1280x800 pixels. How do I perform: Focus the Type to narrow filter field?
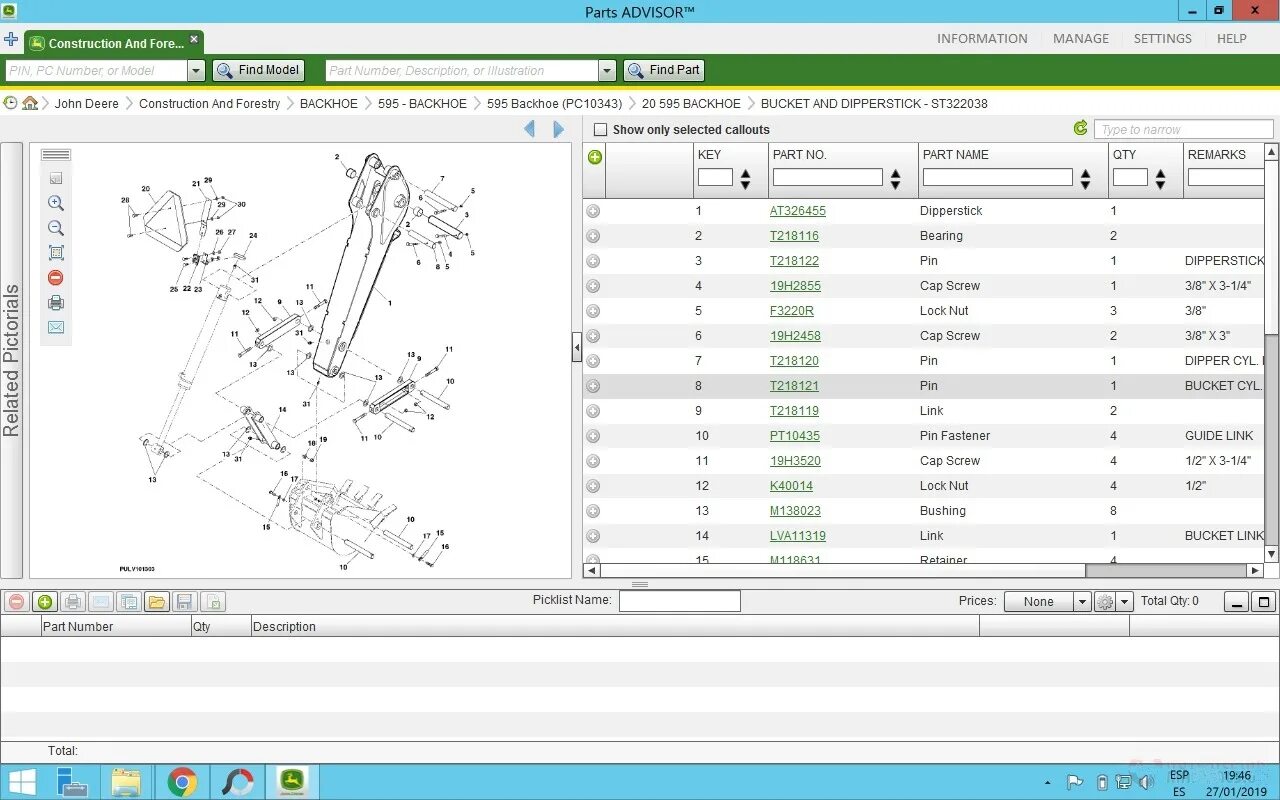tap(1183, 129)
